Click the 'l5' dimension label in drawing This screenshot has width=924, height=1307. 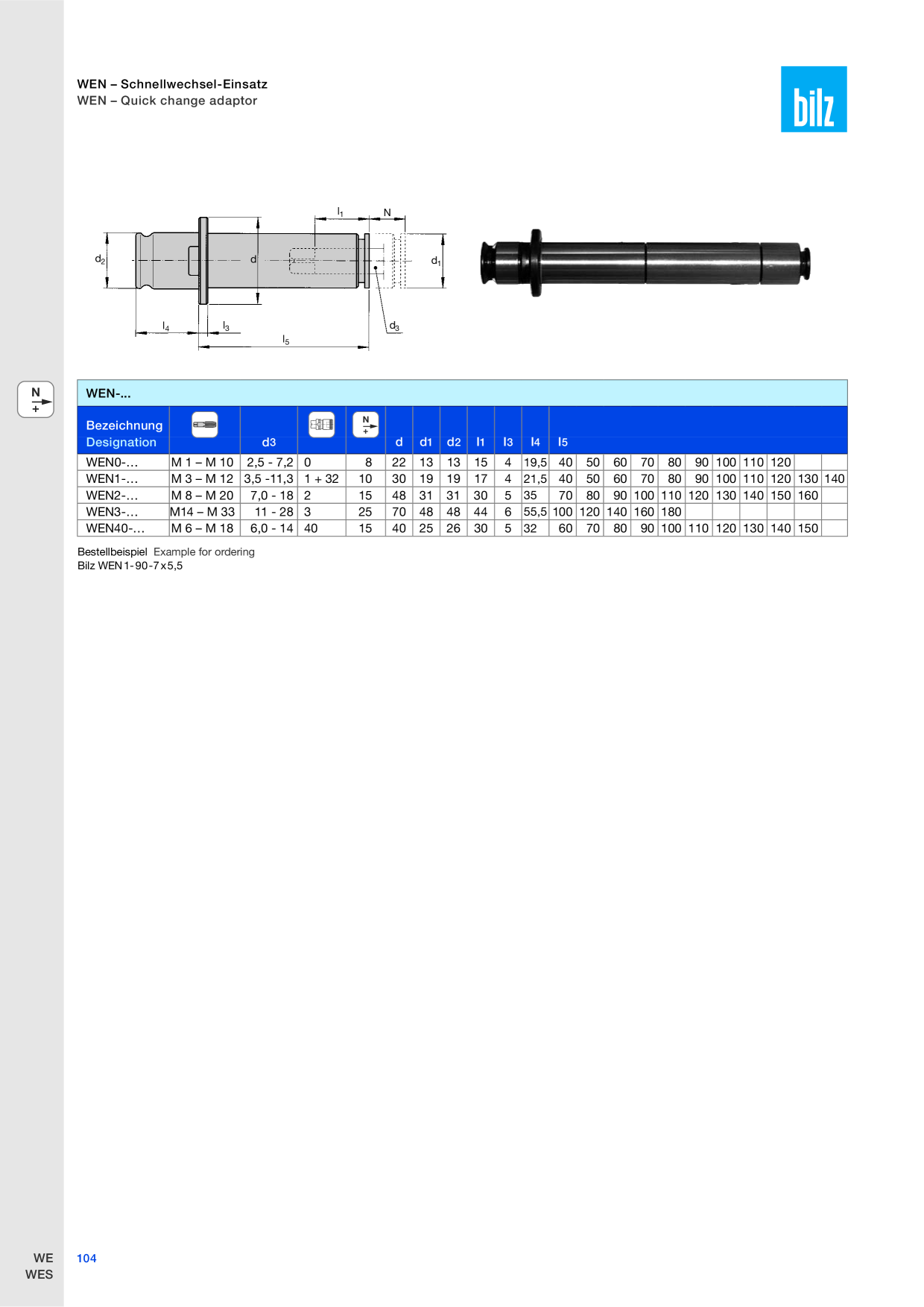tap(286, 340)
